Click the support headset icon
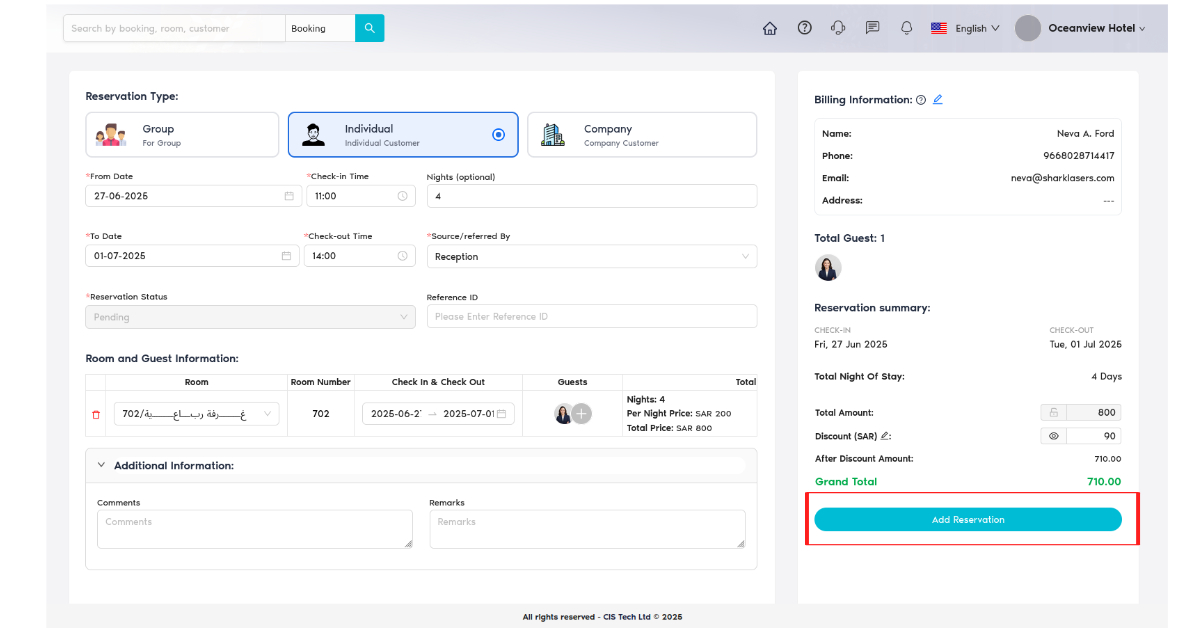 pos(838,28)
